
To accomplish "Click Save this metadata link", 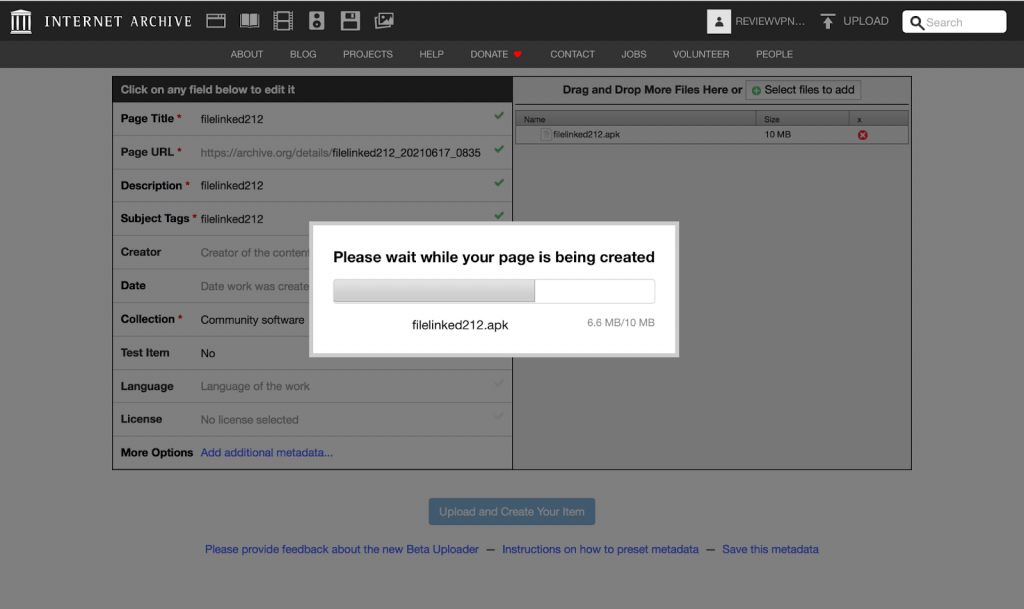I will (x=770, y=550).
